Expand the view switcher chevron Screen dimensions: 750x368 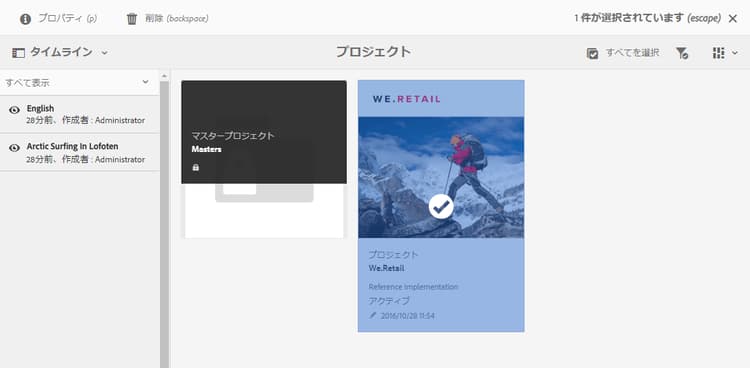click(735, 53)
